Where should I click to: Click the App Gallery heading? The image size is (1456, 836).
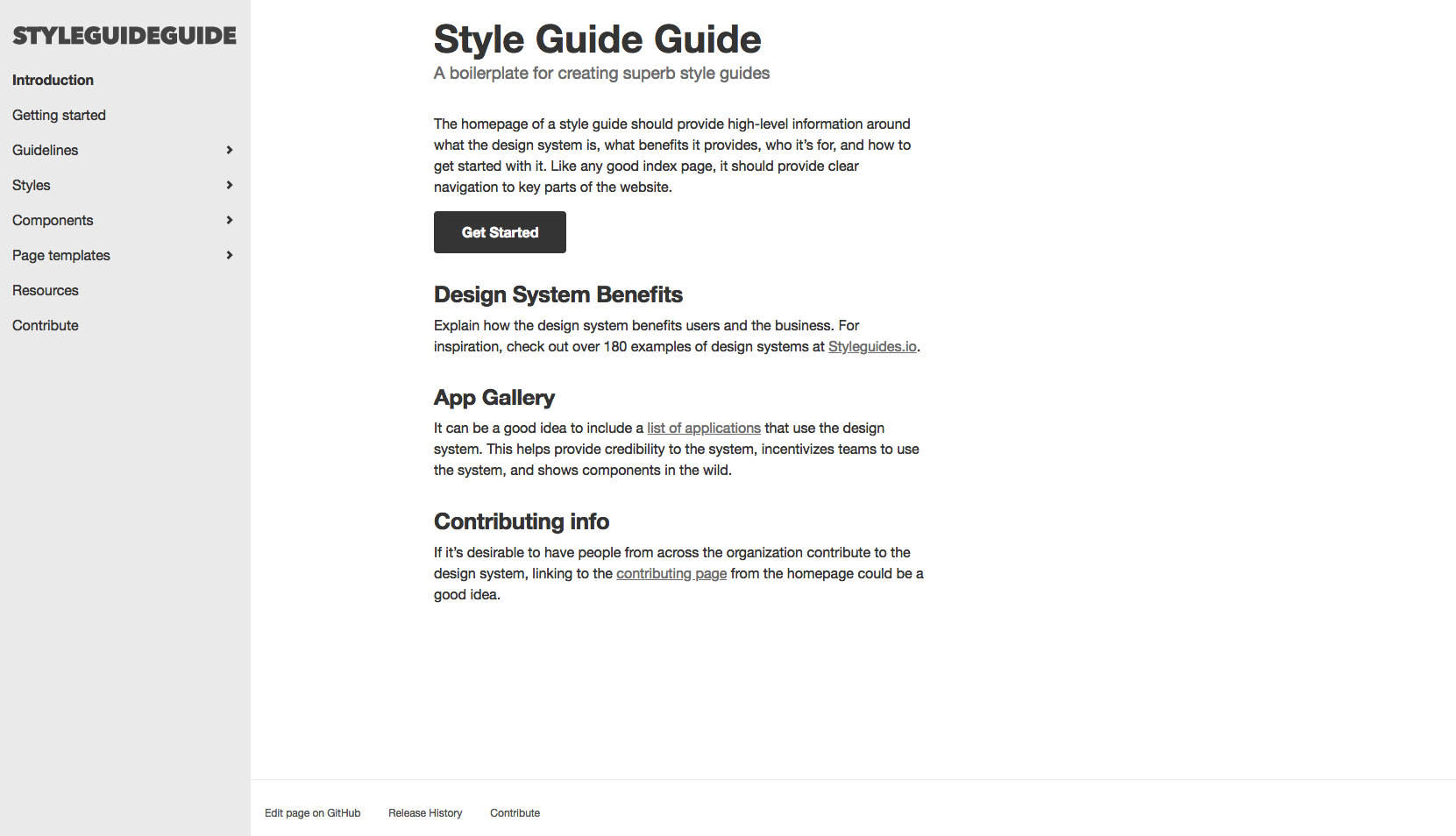(494, 398)
